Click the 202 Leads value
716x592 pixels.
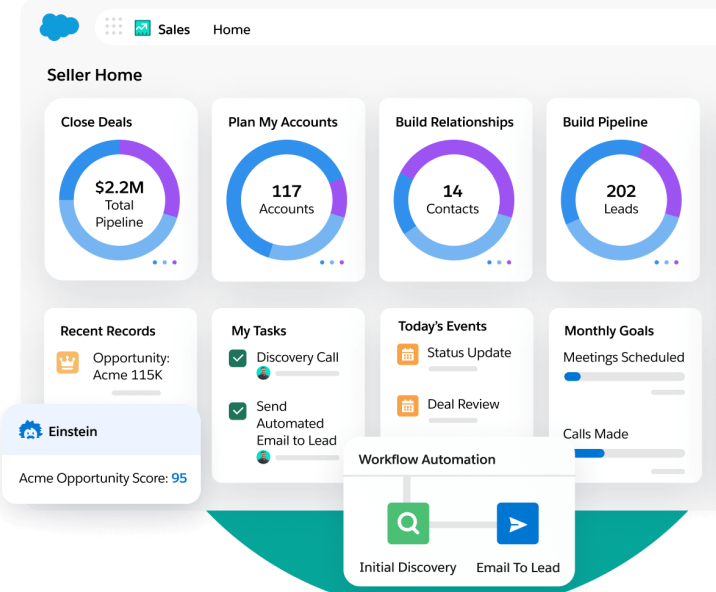point(621,191)
